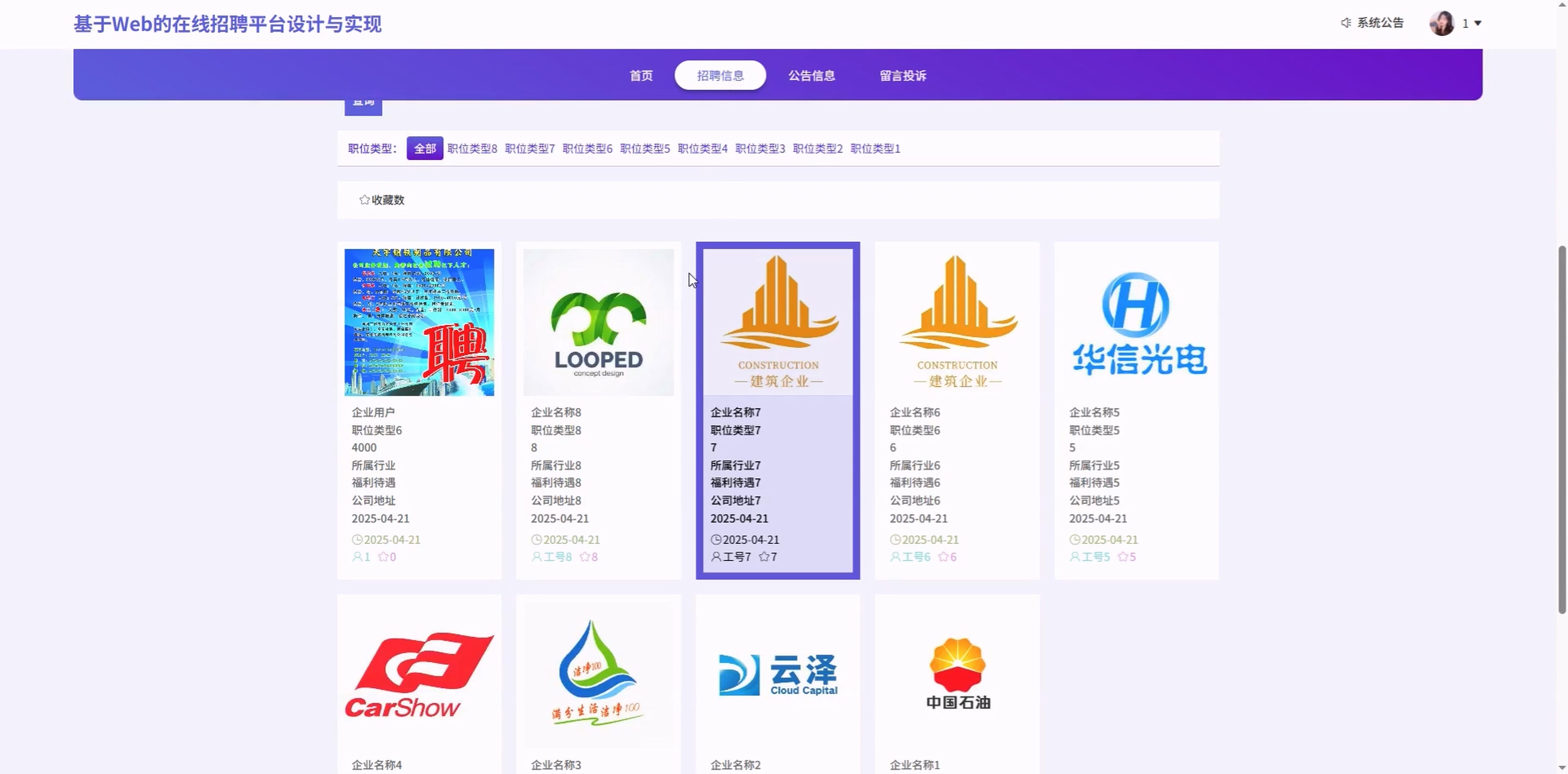The image size is (1568, 774).
Task: Filter by 职位类型1
Action: click(x=875, y=149)
